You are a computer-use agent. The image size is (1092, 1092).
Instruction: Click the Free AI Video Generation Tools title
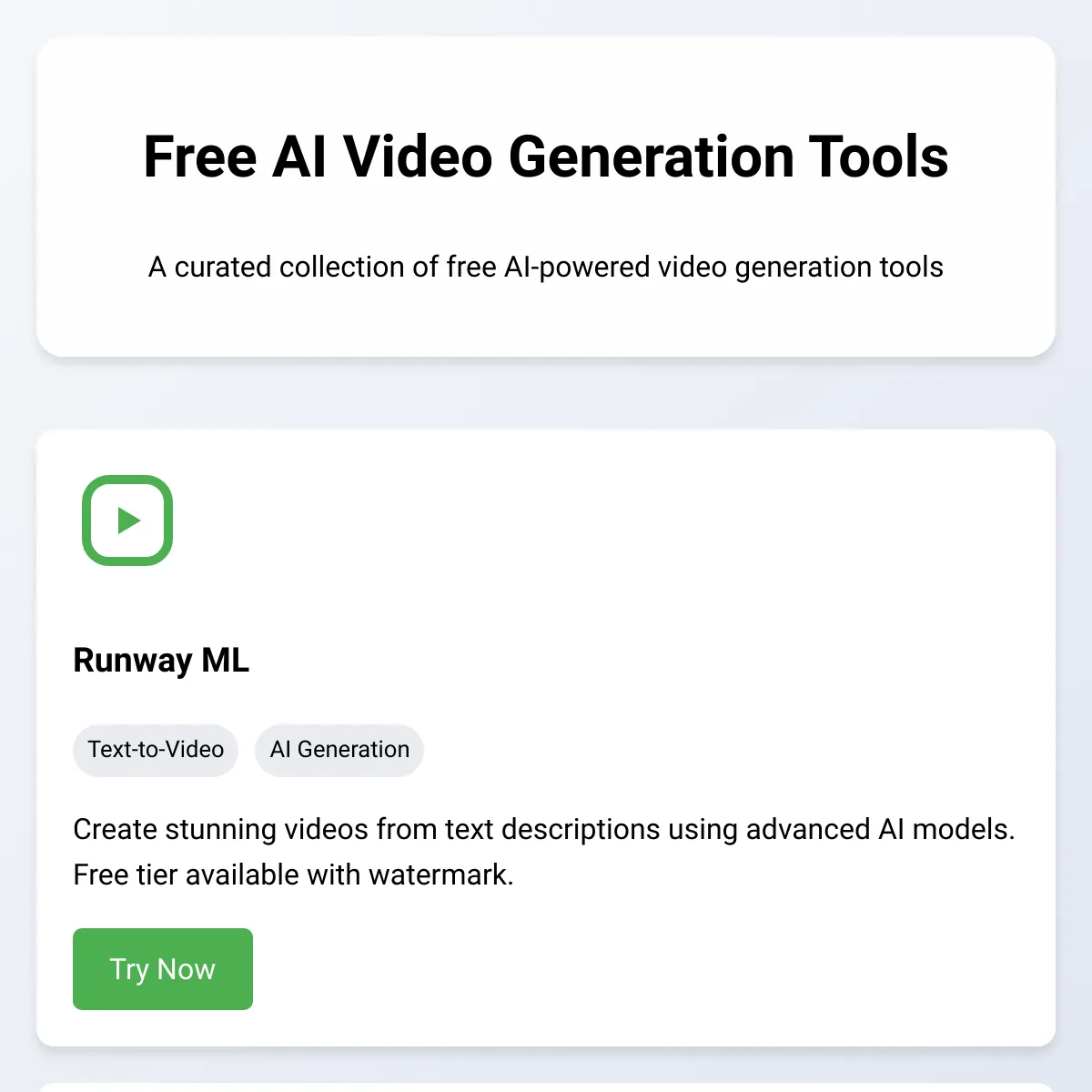coord(545,156)
